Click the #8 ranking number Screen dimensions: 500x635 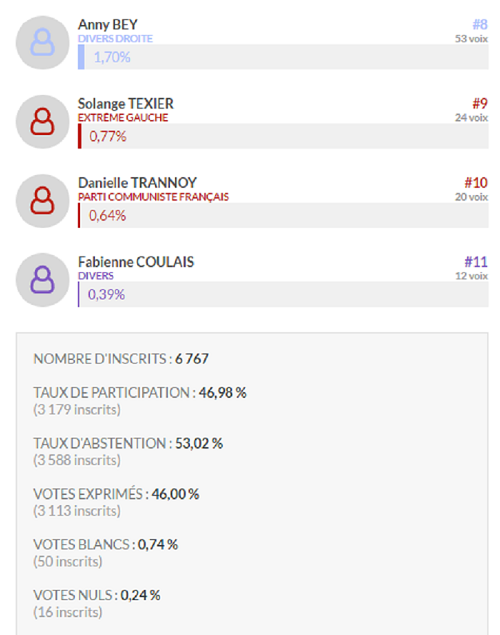pos(480,25)
